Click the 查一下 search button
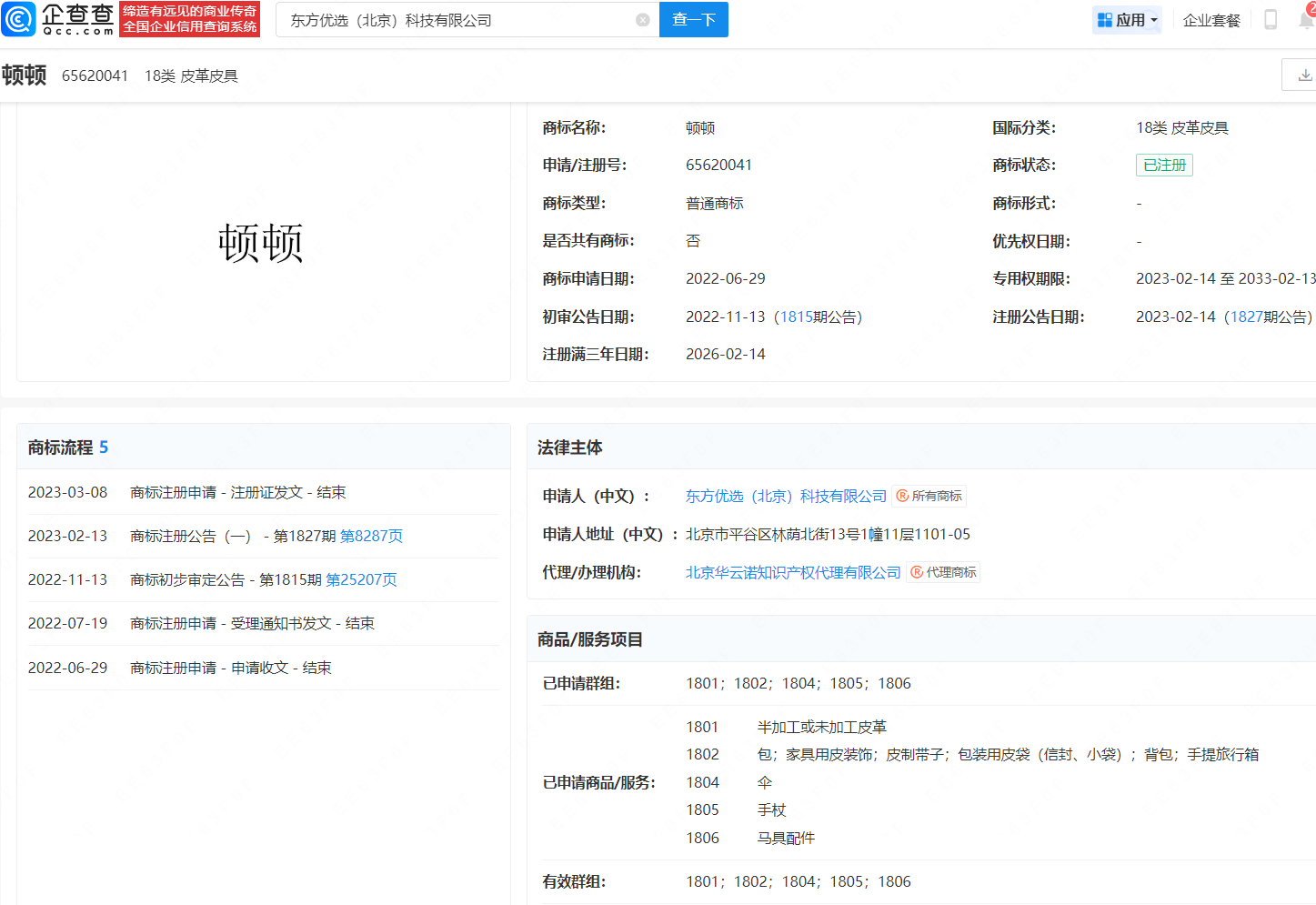 point(694,19)
